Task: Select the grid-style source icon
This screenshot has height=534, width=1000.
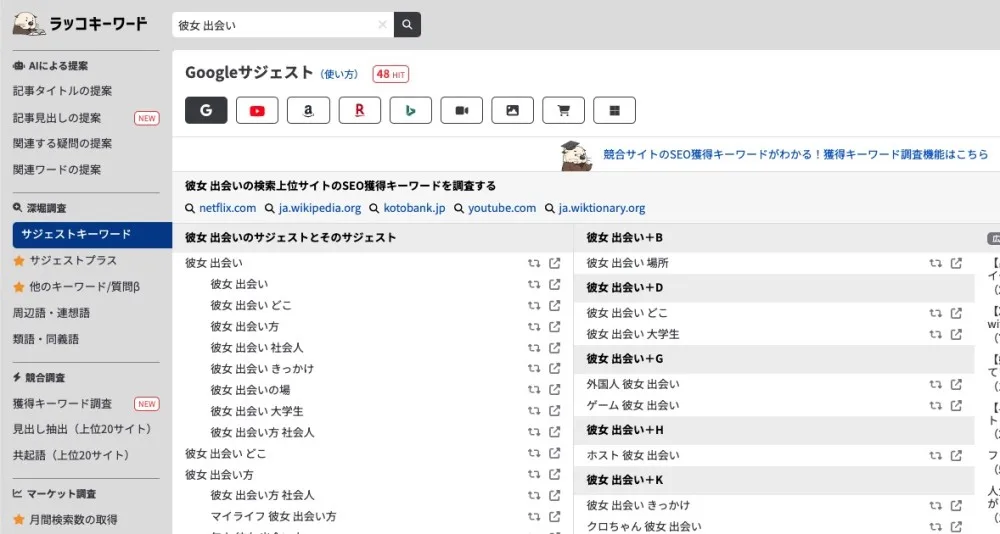Action: pos(614,110)
